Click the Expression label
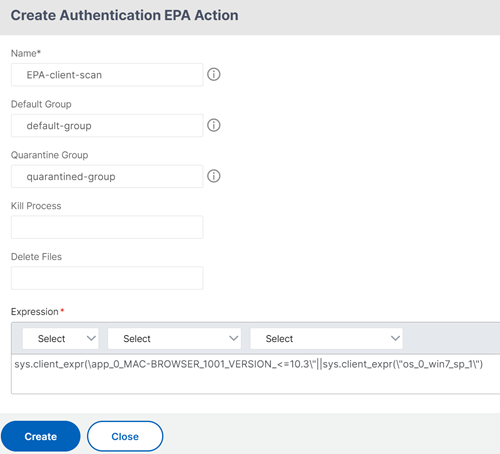Screen dimensions: 500x454 point(35,312)
